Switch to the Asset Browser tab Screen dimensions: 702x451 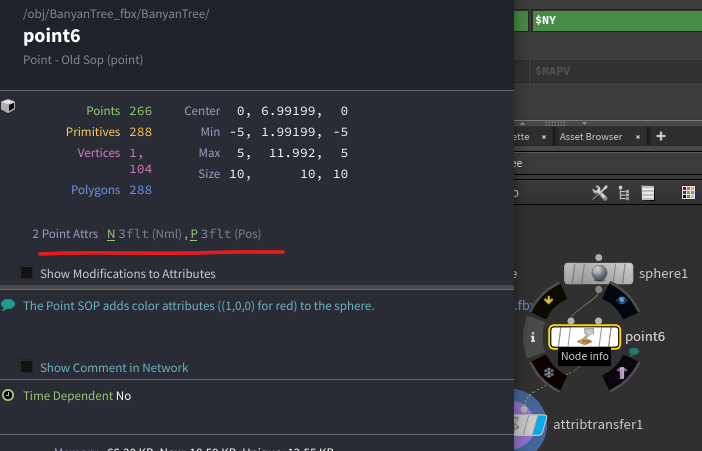[591, 137]
